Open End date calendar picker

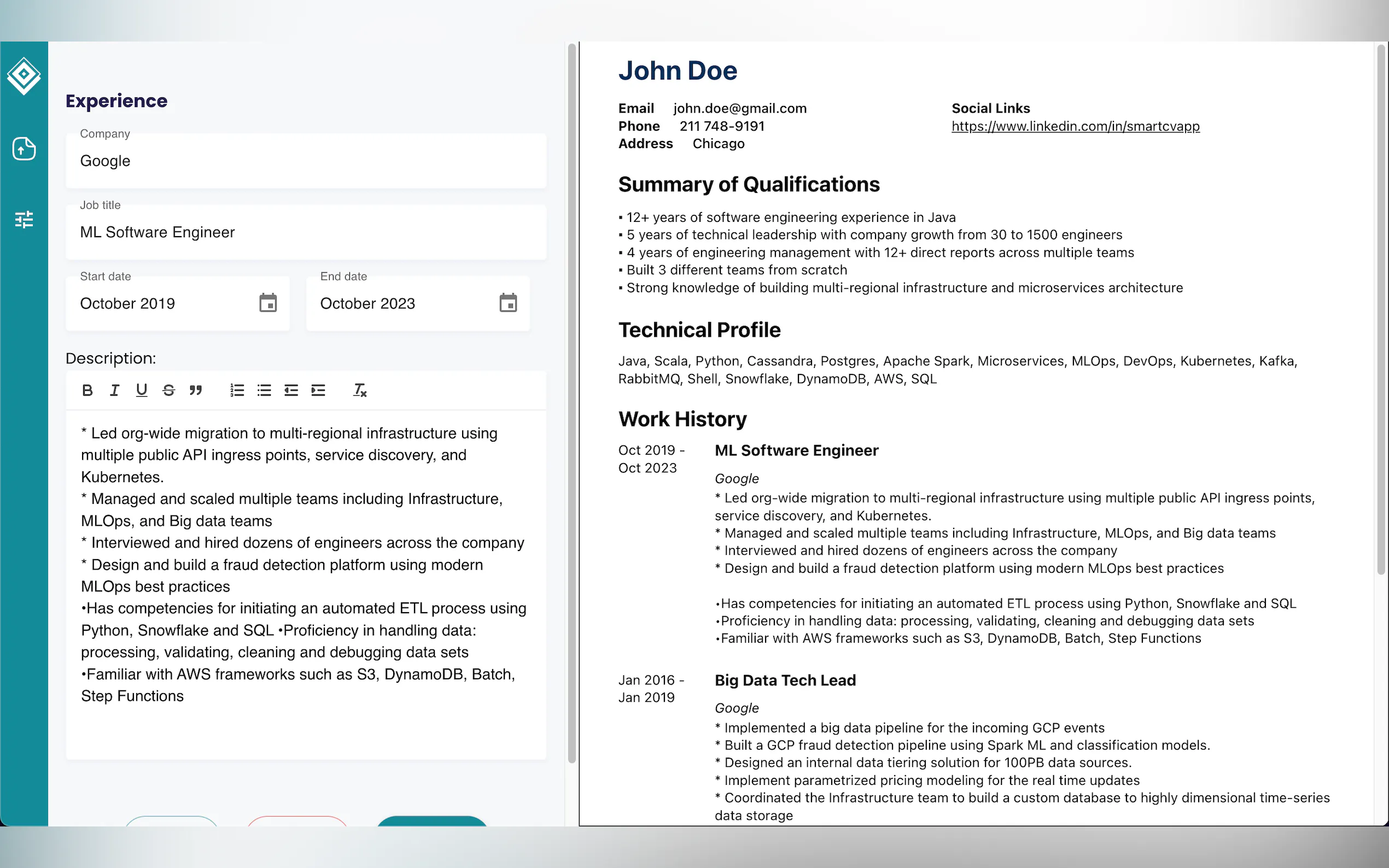tap(507, 303)
